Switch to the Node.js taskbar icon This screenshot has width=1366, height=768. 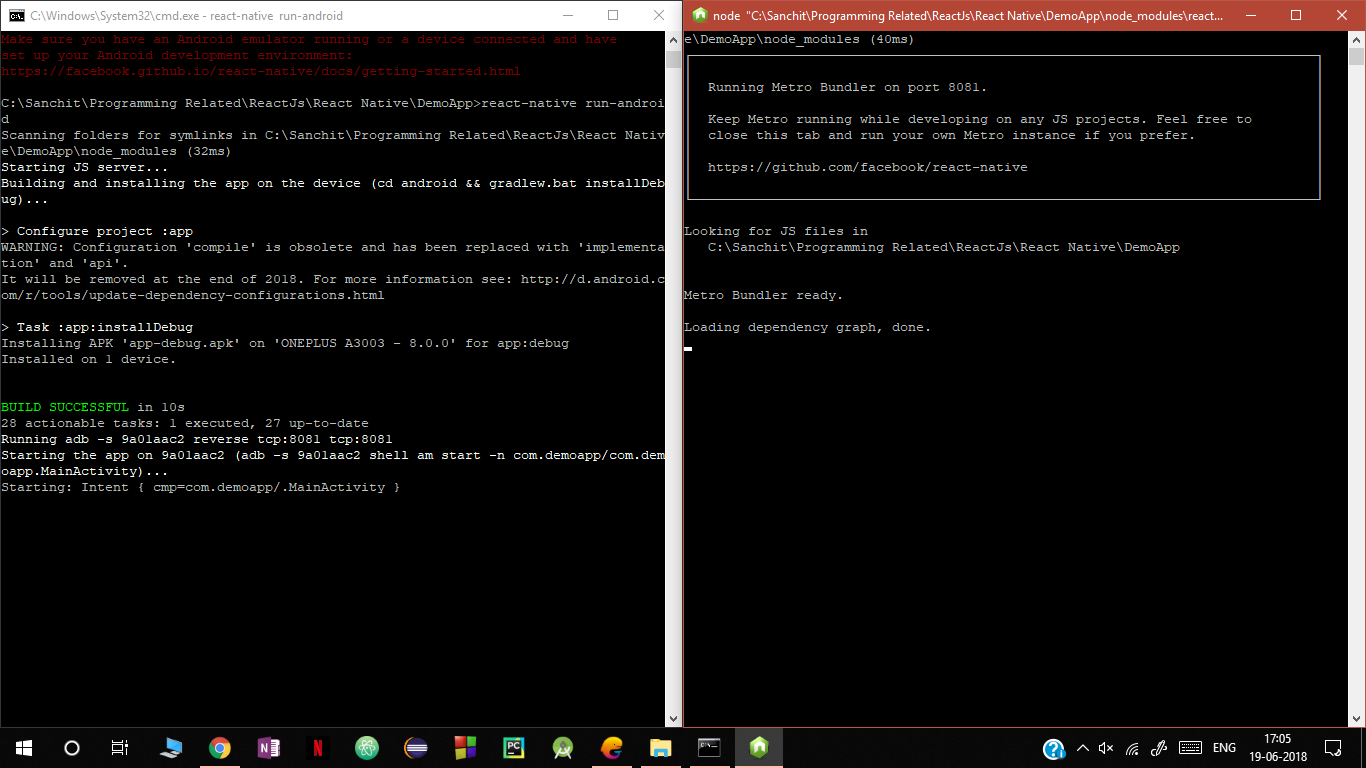759,747
